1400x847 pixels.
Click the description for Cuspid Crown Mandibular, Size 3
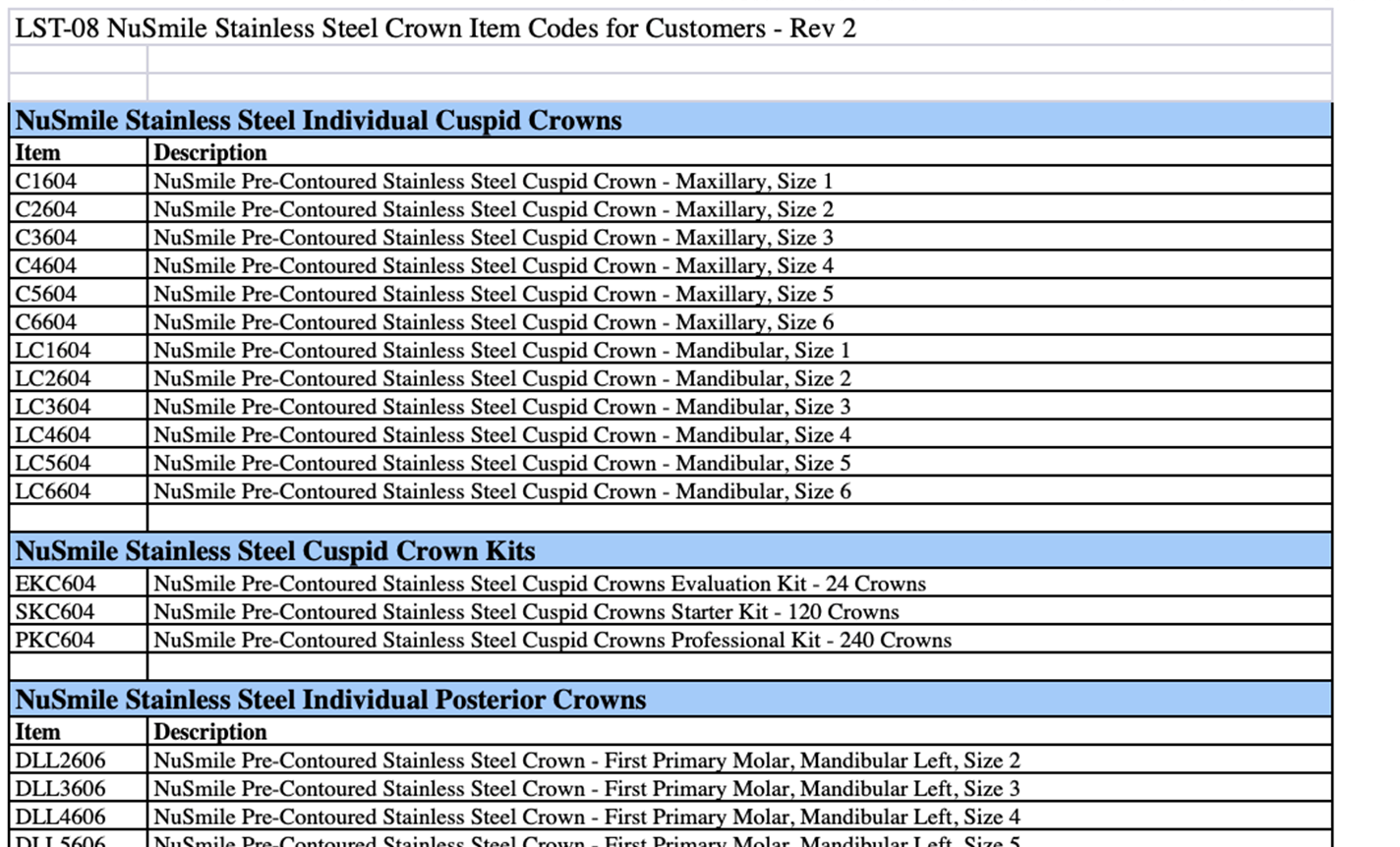tap(740, 407)
